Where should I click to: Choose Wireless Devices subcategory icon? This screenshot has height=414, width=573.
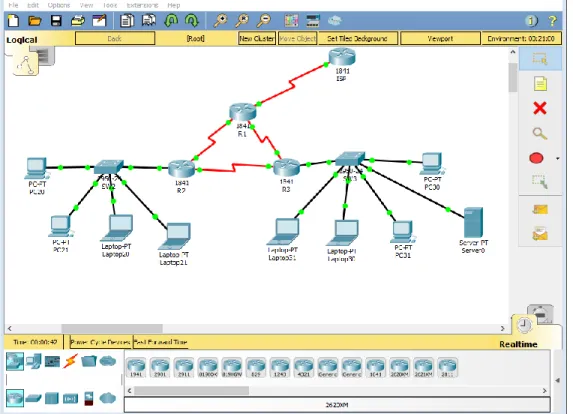pos(71,399)
